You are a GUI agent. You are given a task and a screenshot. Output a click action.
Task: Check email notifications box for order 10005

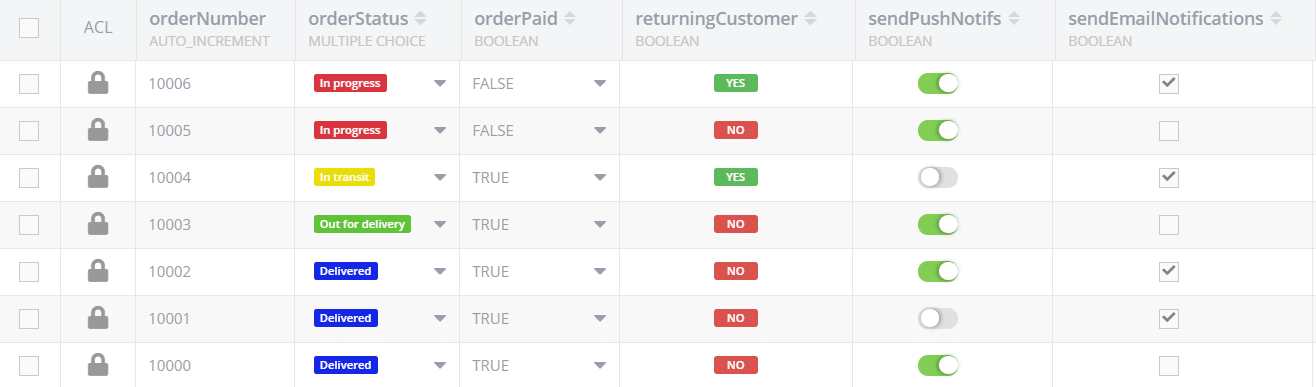[1168, 131]
